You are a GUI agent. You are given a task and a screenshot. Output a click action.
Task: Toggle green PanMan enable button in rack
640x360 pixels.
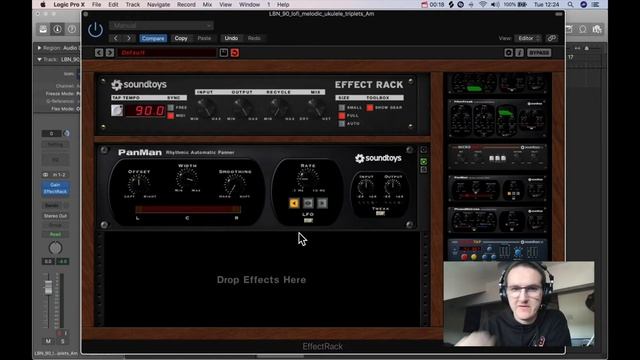click(x=424, y=162)
